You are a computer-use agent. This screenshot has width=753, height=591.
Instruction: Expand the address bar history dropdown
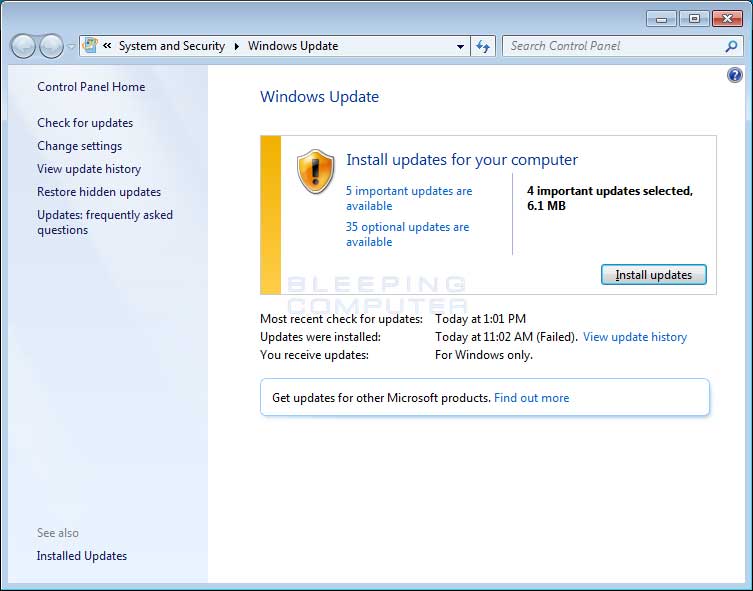(x=460, y=47)
